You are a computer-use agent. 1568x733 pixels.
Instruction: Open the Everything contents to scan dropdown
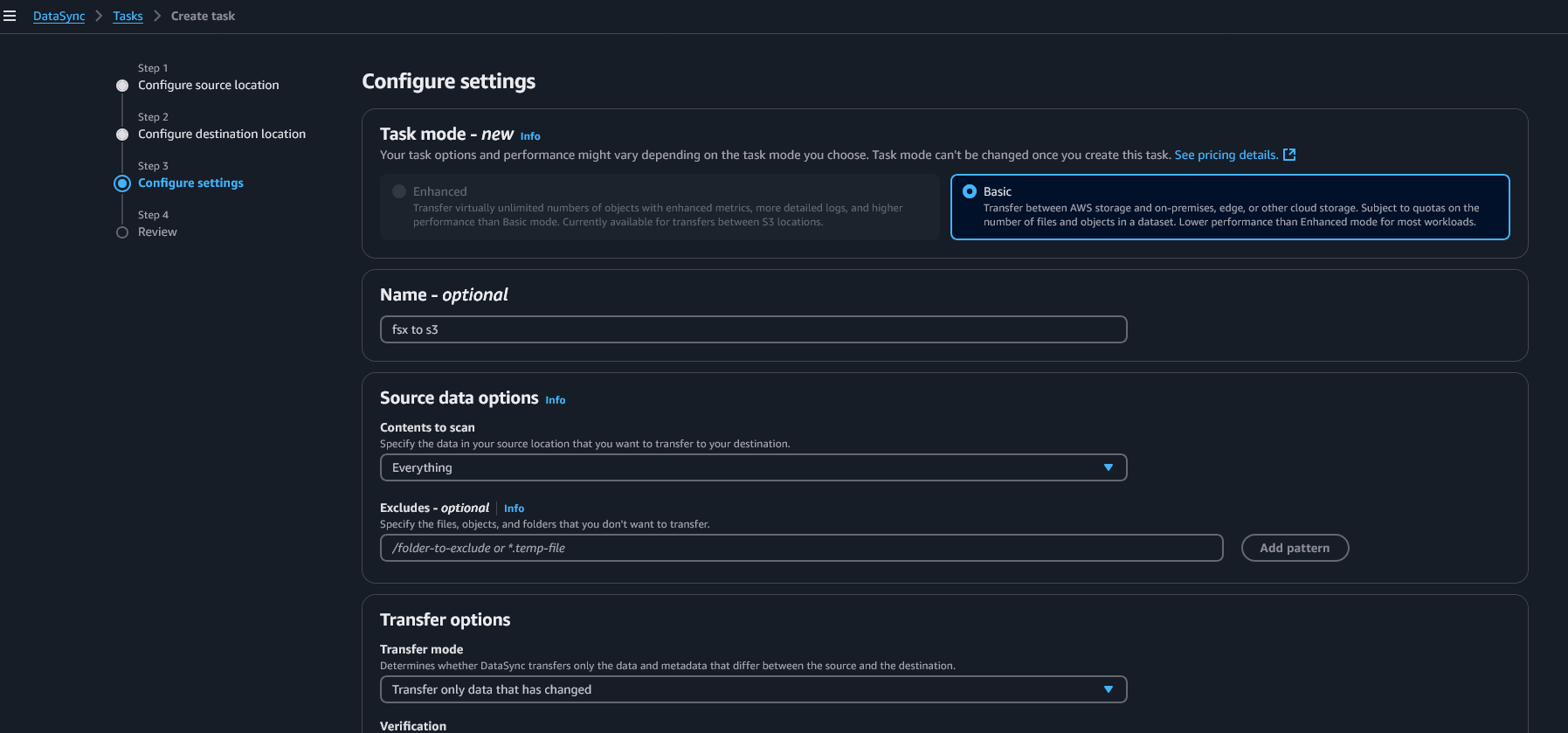[753, 467]
